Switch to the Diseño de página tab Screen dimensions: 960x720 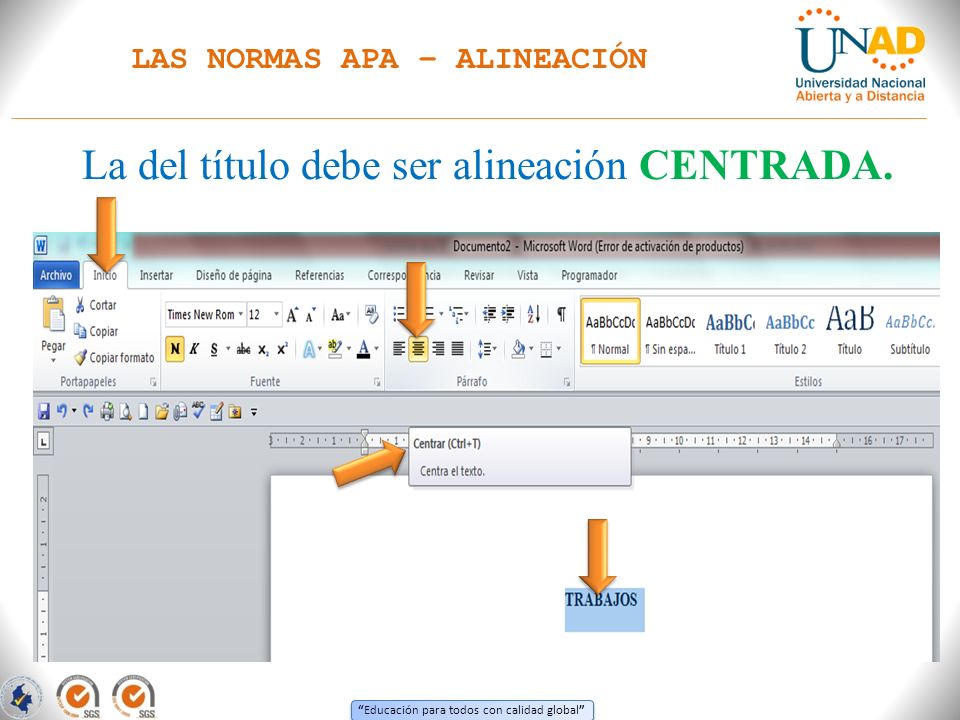233,275
